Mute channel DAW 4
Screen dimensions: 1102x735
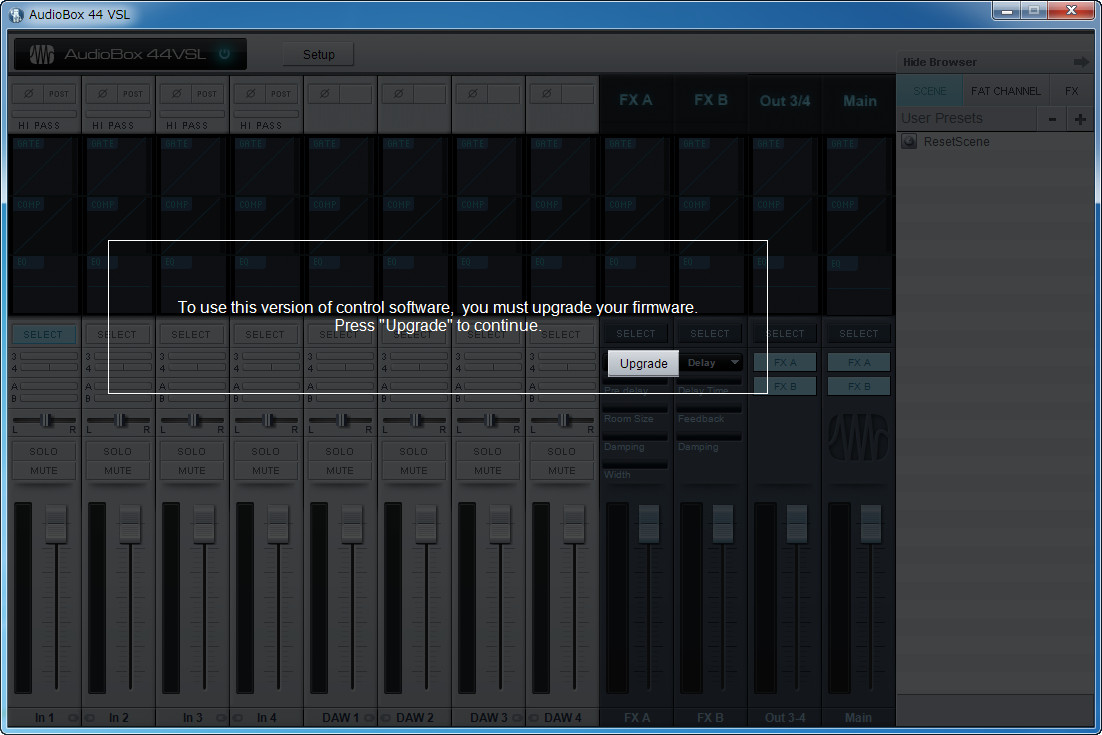[x=562, y=471]
